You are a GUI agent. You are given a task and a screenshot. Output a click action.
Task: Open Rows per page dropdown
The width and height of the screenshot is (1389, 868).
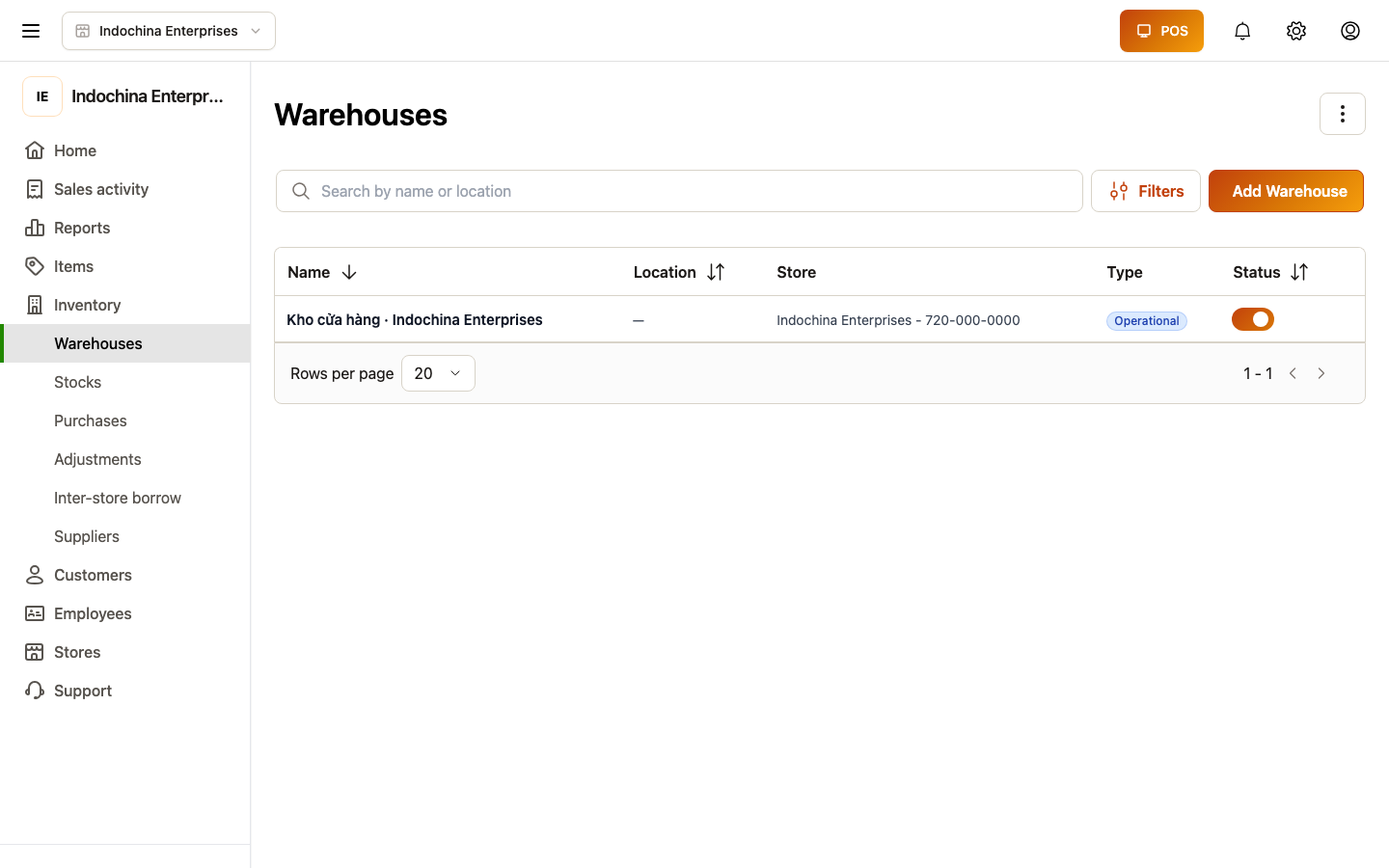pos(438,373)
